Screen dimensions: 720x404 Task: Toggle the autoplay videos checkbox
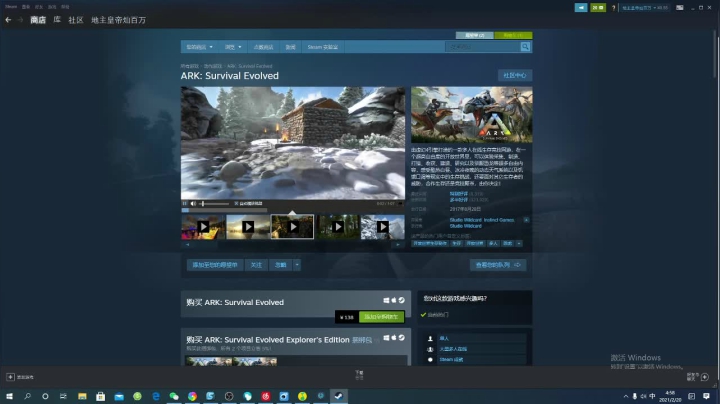236,203
